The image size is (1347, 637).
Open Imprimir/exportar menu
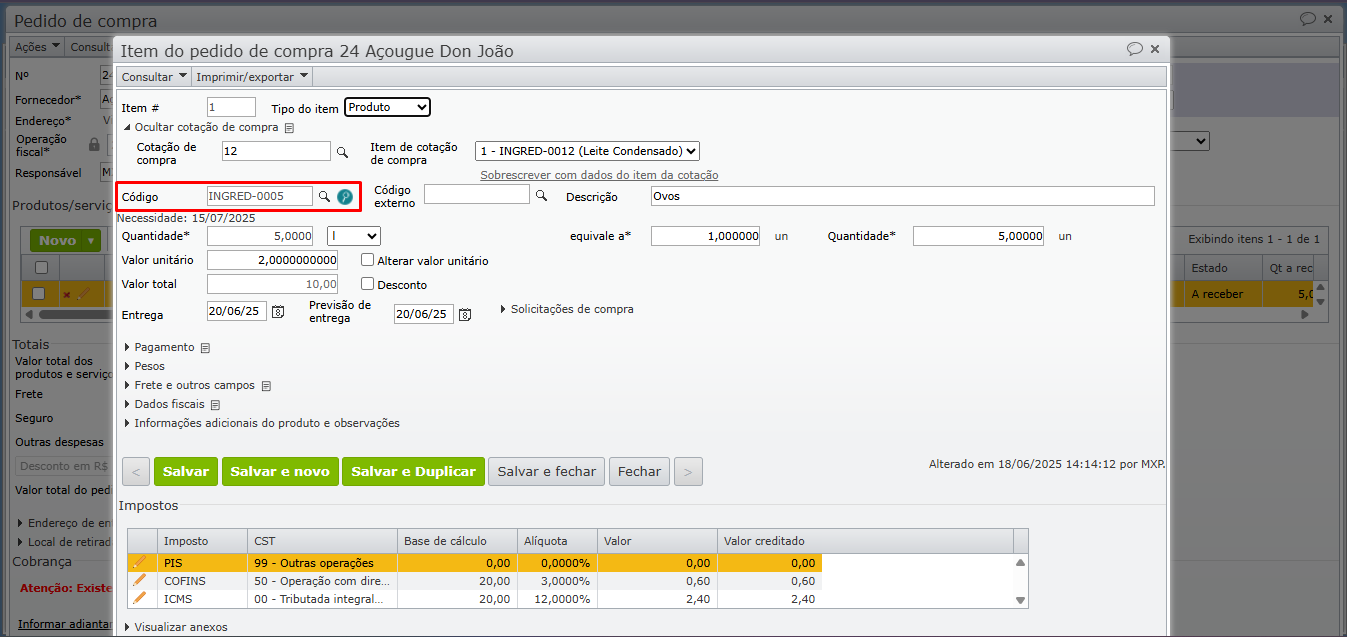pos(252,77)
